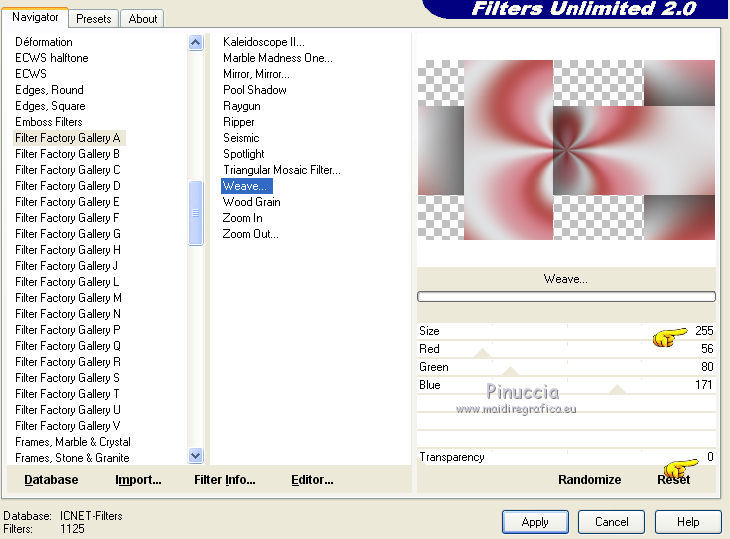
Task: Select Filter Factory Gallery J
Action: 67,265
